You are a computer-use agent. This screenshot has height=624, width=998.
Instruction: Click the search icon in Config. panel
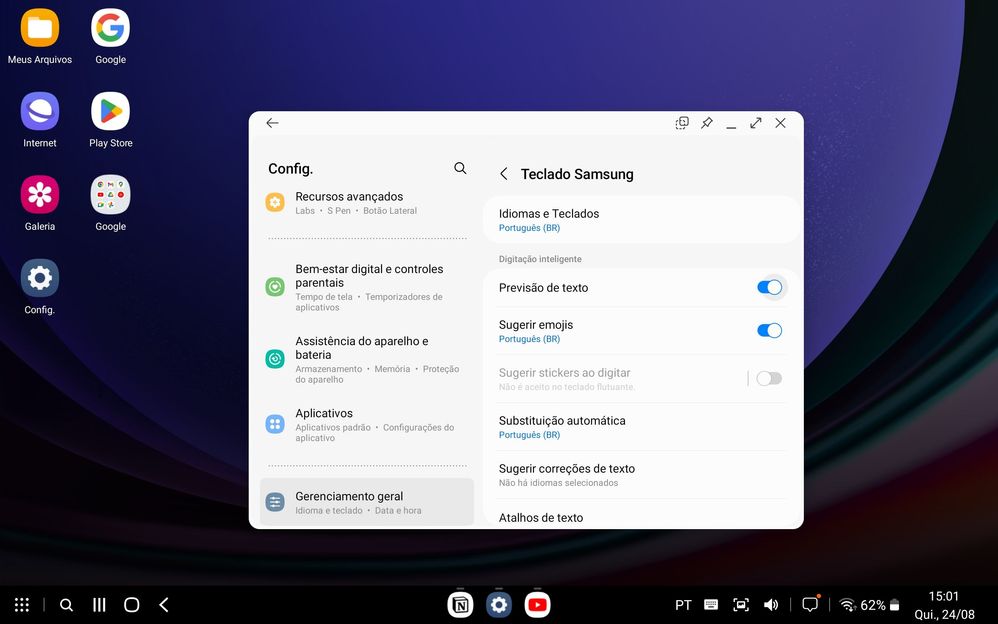pos(460,168)
